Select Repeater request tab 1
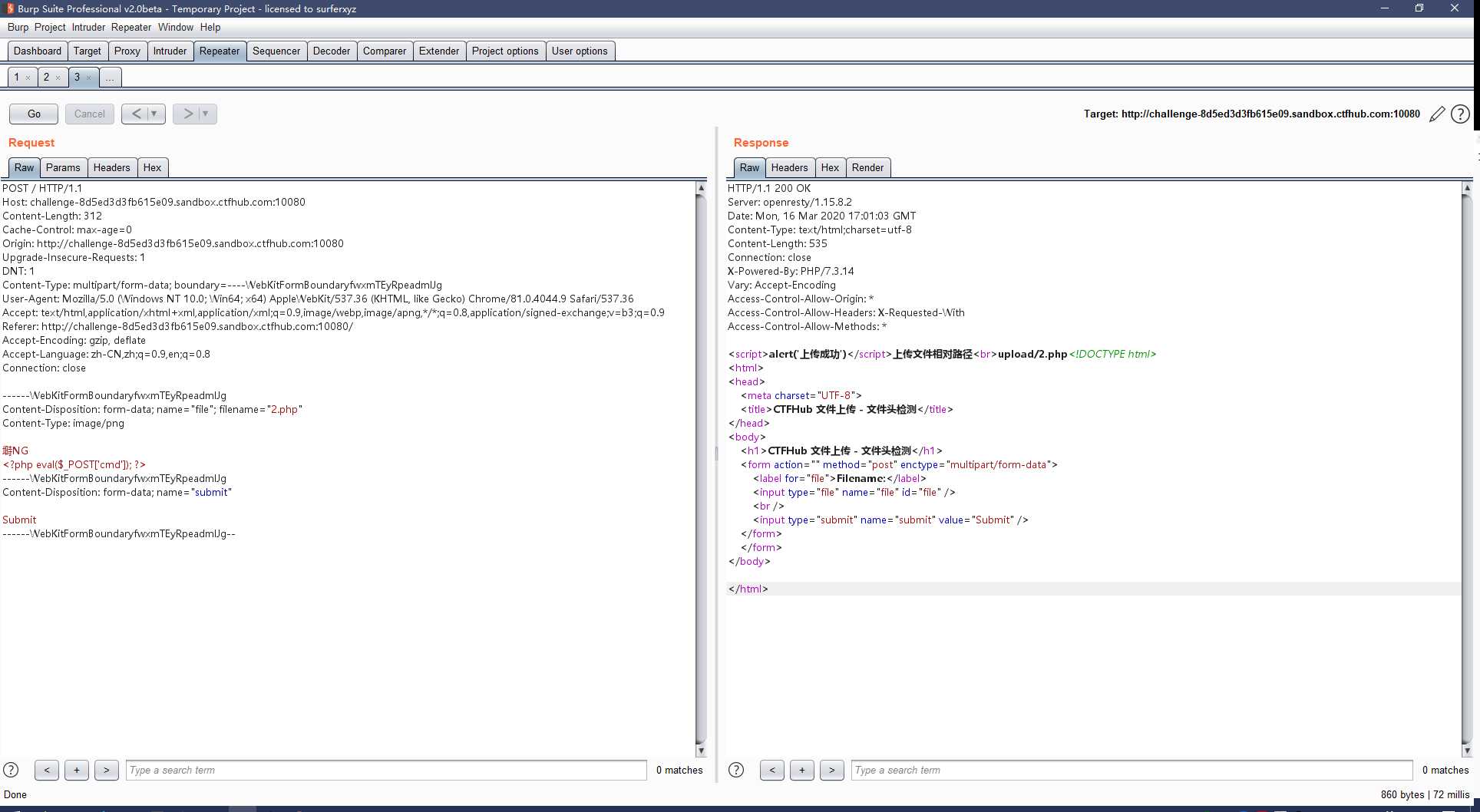This screenshot has width=1480, height=812. pos(16,77)
